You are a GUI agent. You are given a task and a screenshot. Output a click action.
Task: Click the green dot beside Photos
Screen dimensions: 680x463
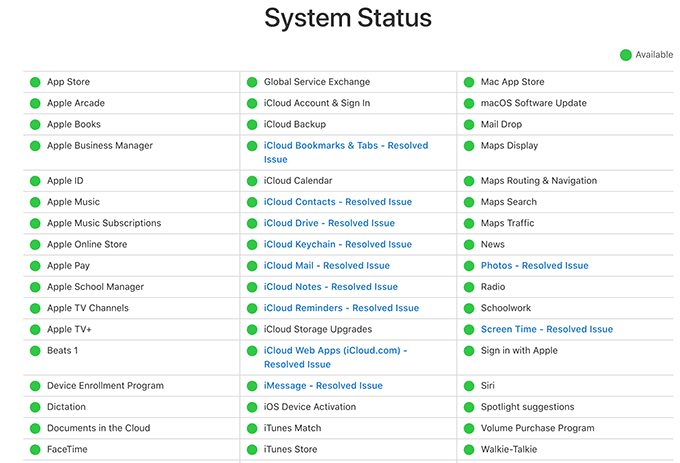pos(469,266)
